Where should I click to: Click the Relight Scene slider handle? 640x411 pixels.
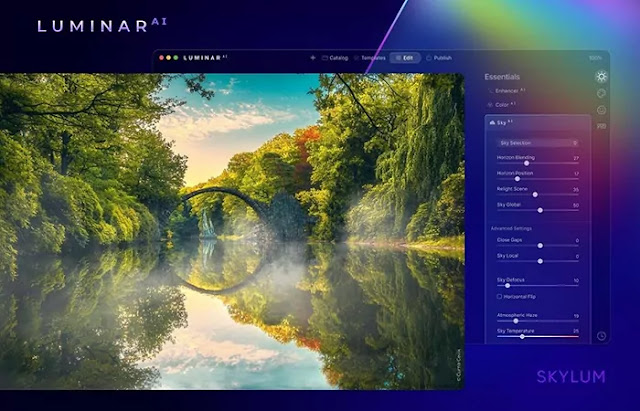(x=535, y=195)
